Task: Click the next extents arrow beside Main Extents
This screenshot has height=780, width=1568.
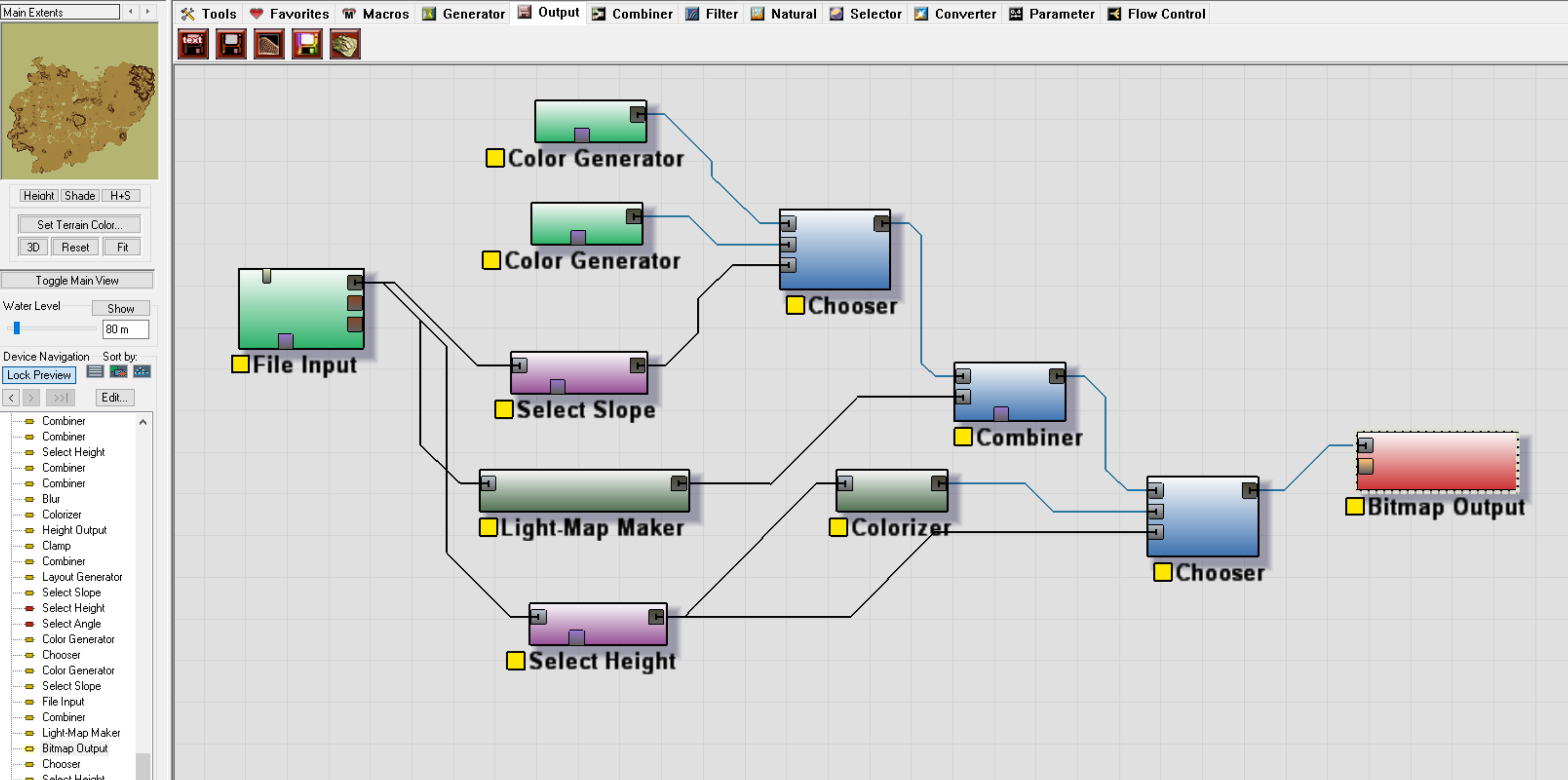Action: tap(148, 11)
